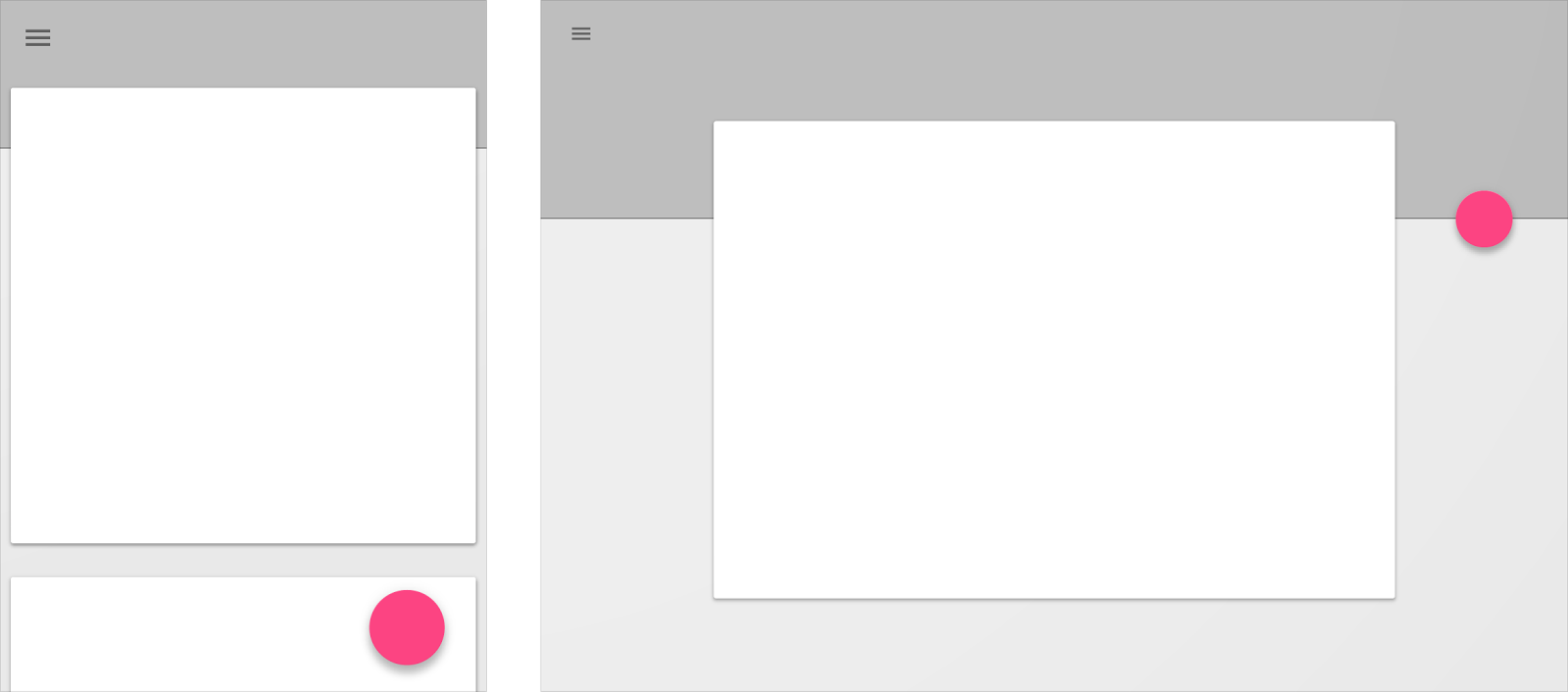Click the pink floating button on desktop app bar edge
Viewport: 1568px width, 692px height.
coord(1484,219)
